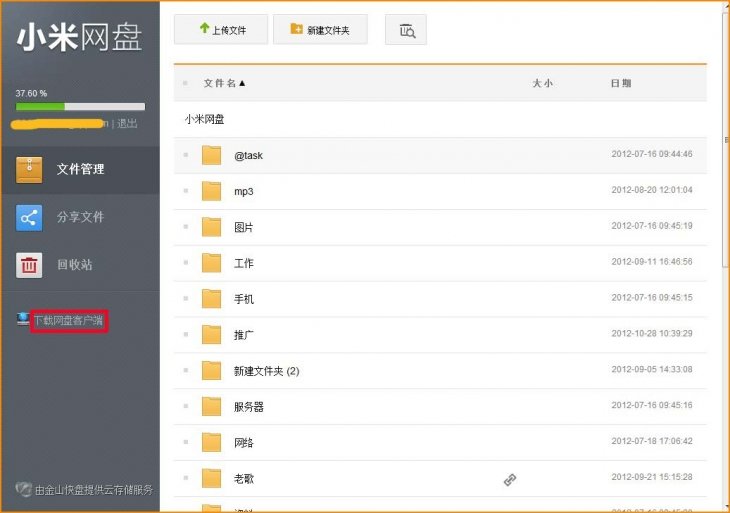Screen dimensions: 730x513
Task: Tick the checkbox for @task folder
Action: [186, 155]
